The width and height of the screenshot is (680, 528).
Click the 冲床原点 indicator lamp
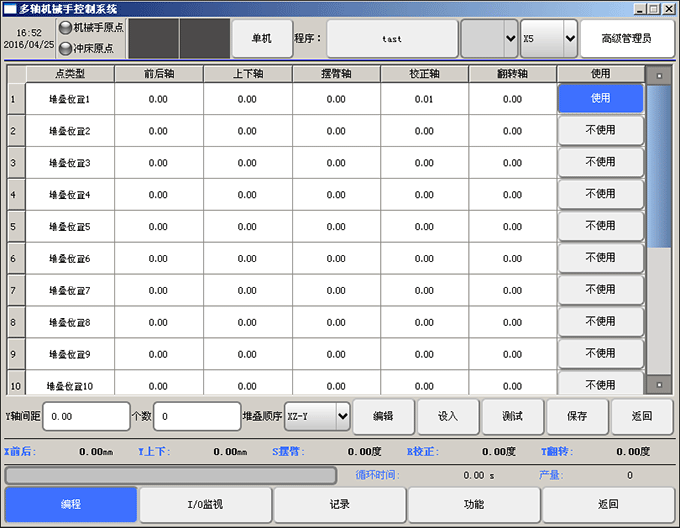click(x=66, y=48)
